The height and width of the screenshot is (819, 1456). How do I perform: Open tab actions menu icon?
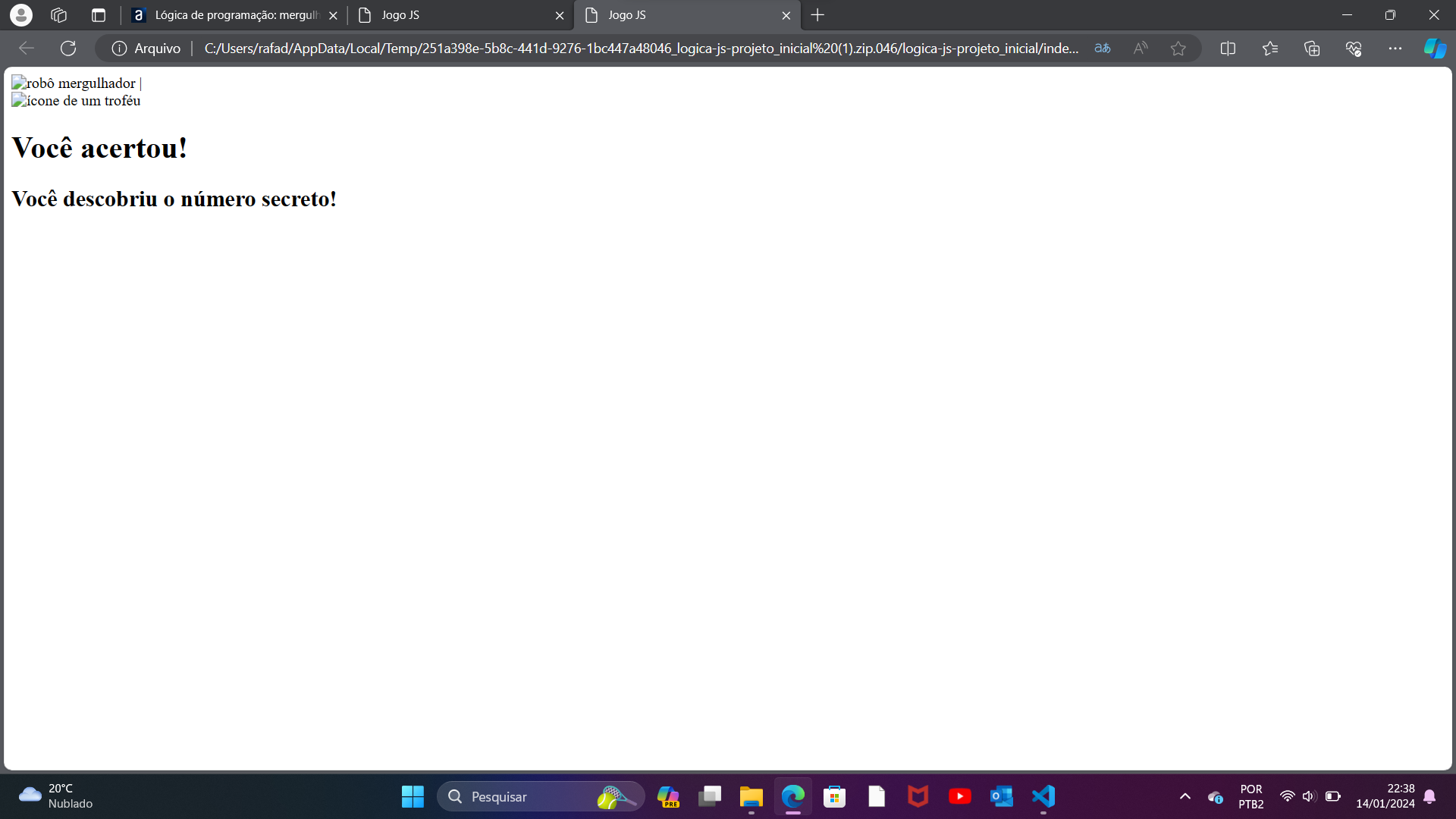click(x=99, y=15)
